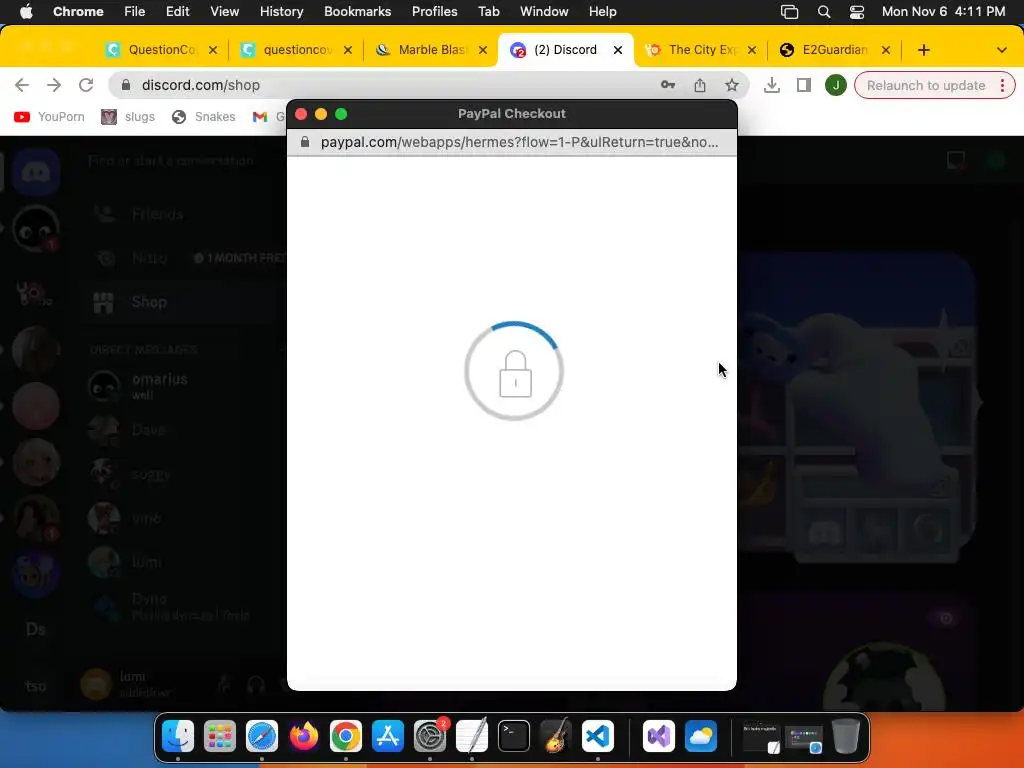Open the Help menu
The height and width of the screenshot is (768, 1024).
[602, 12]
